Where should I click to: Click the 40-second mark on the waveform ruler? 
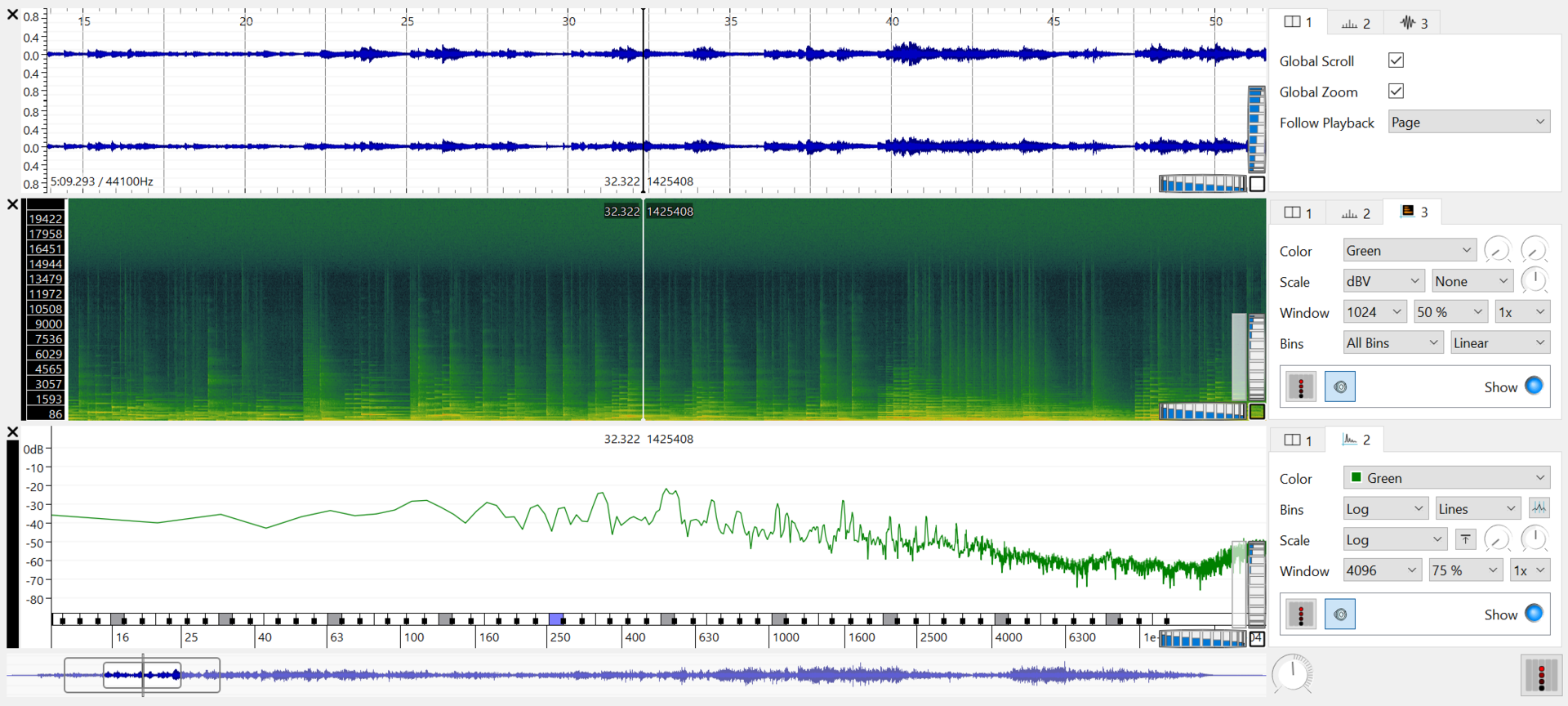click(893, 21)
